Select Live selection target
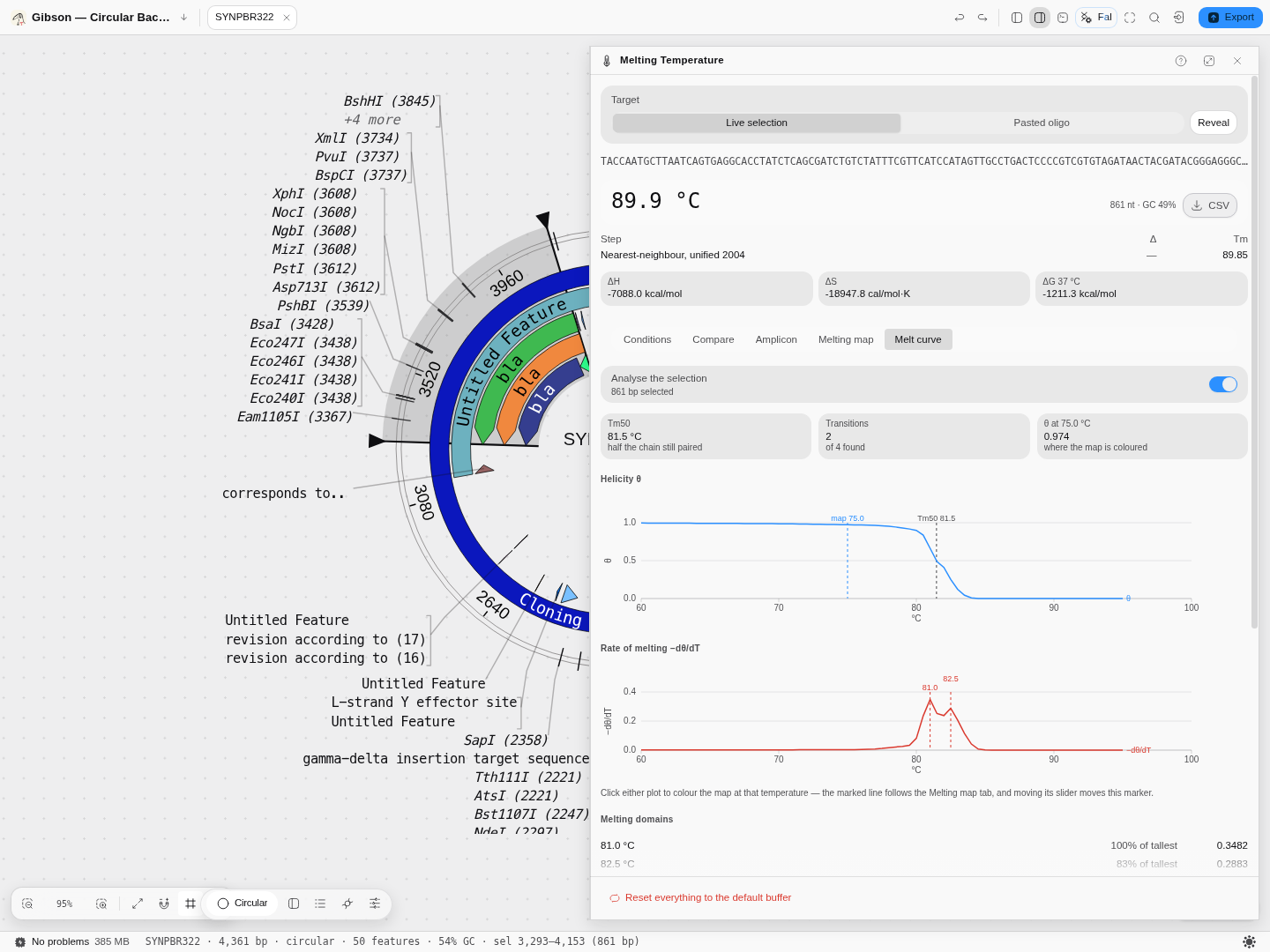Screen dimensions: 1270x952 [x=757, y=123]
